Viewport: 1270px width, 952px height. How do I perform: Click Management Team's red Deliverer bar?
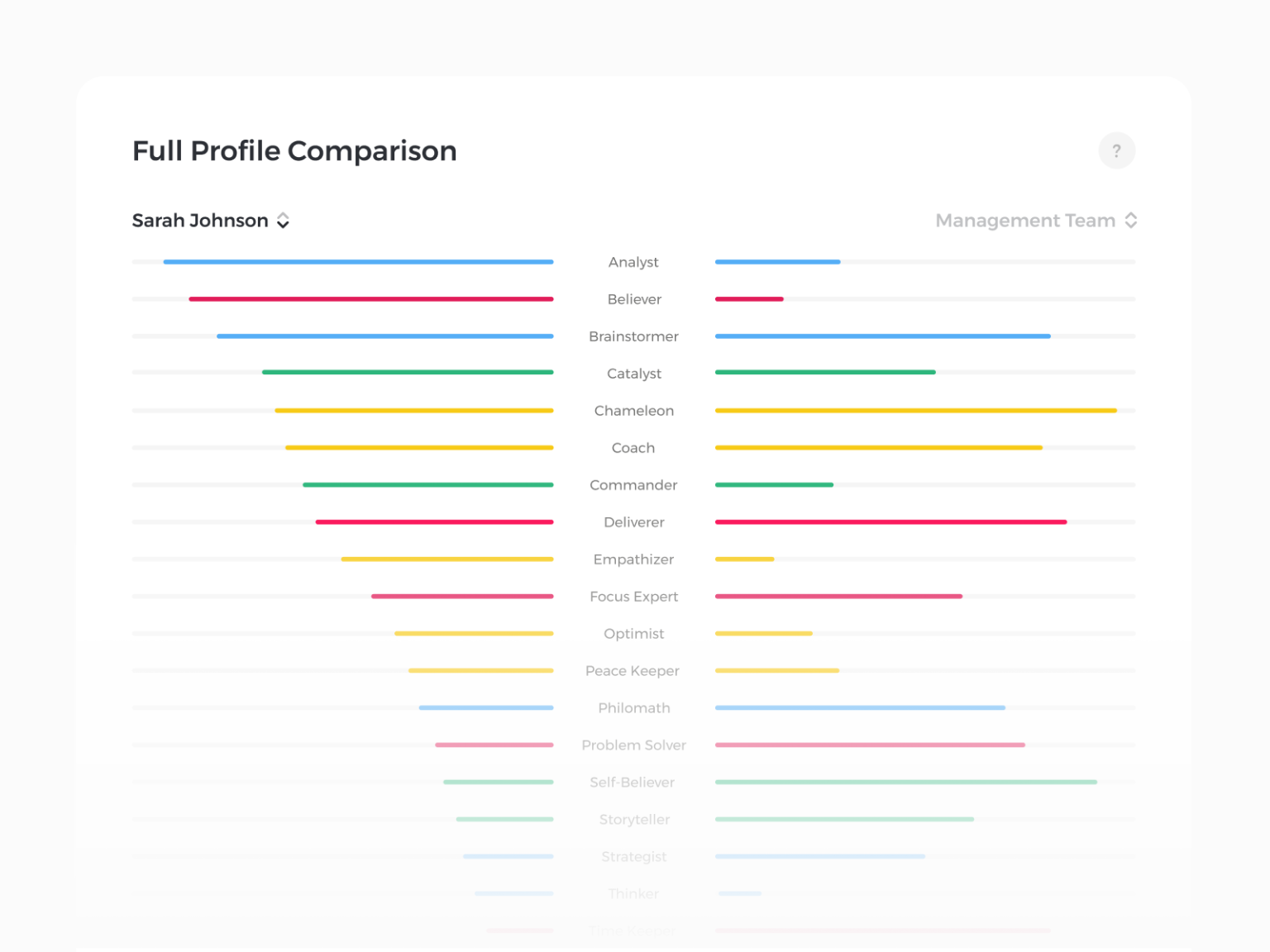click(x=890, y=522)
